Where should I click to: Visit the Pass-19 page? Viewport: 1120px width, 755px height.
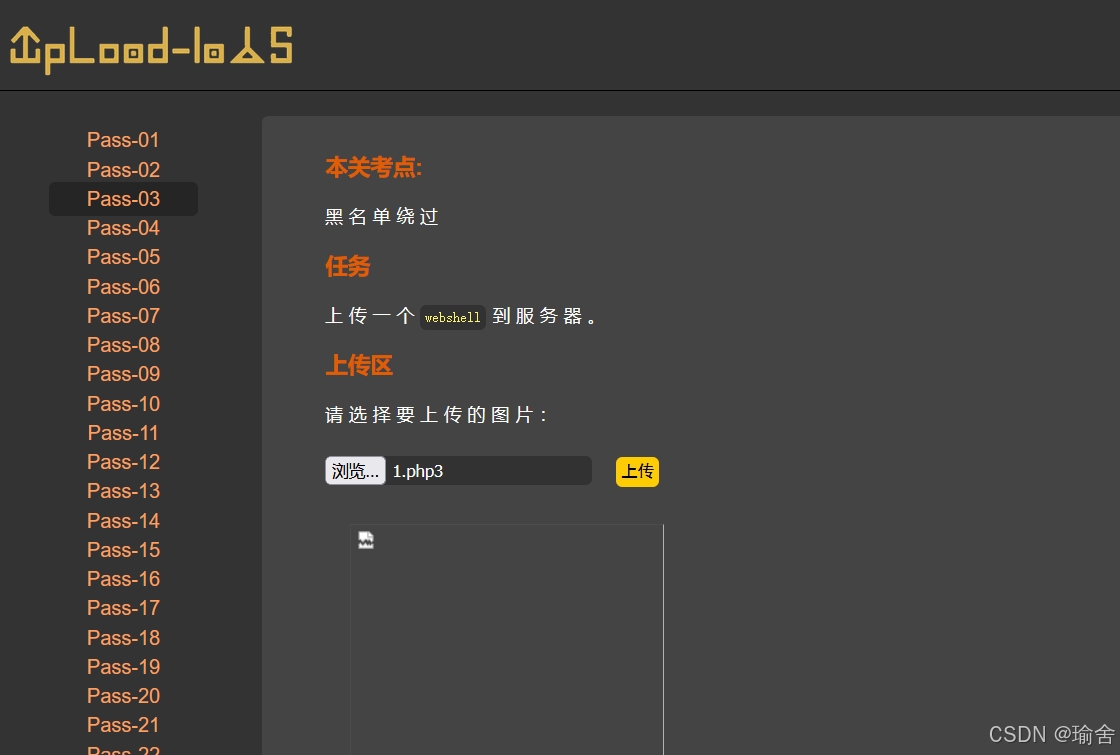click(123, 667)
